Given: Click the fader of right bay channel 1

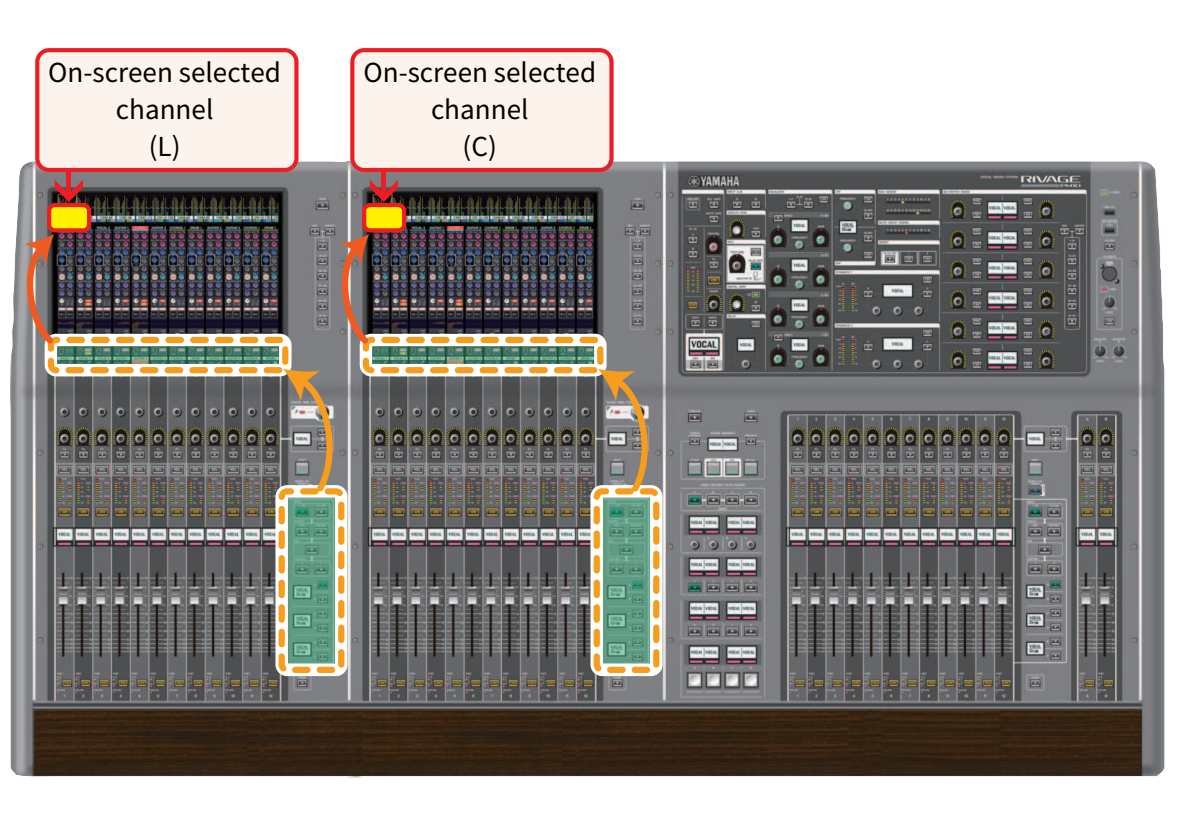Looking at the screenshot, I should pyautogui.click(x=797, y=598).
